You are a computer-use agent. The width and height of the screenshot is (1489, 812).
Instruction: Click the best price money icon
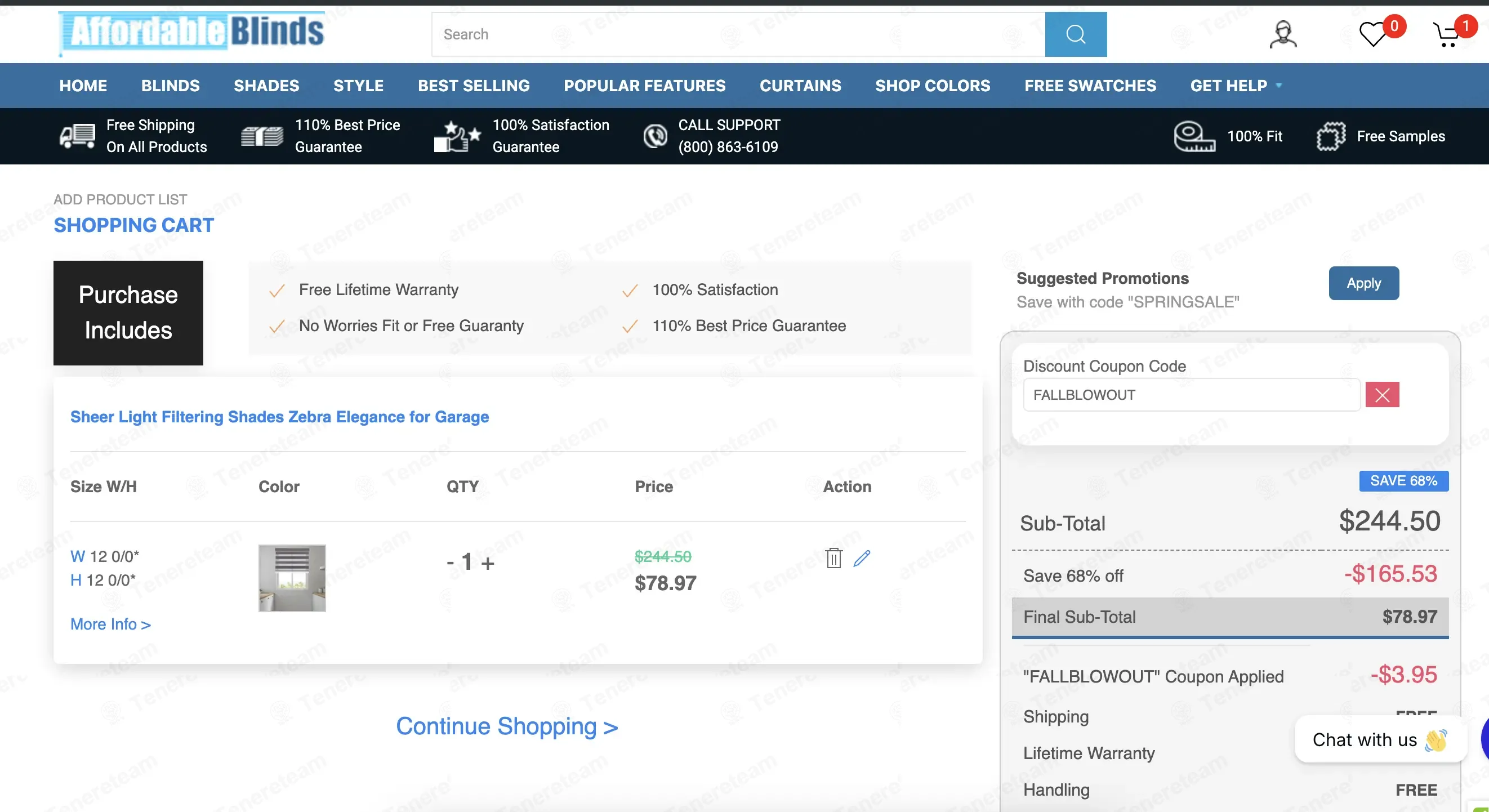pos(262,136)
